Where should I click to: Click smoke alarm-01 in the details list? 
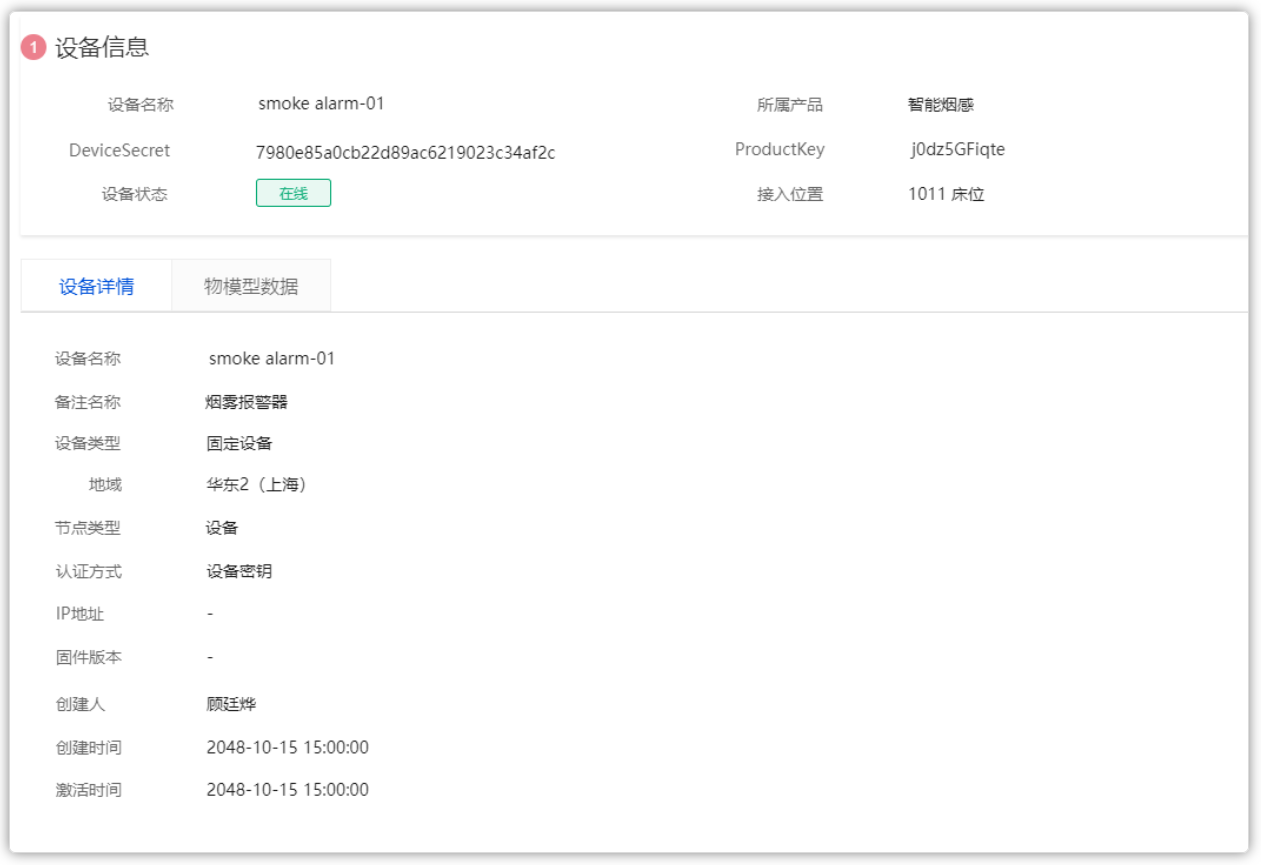[272, 358]
